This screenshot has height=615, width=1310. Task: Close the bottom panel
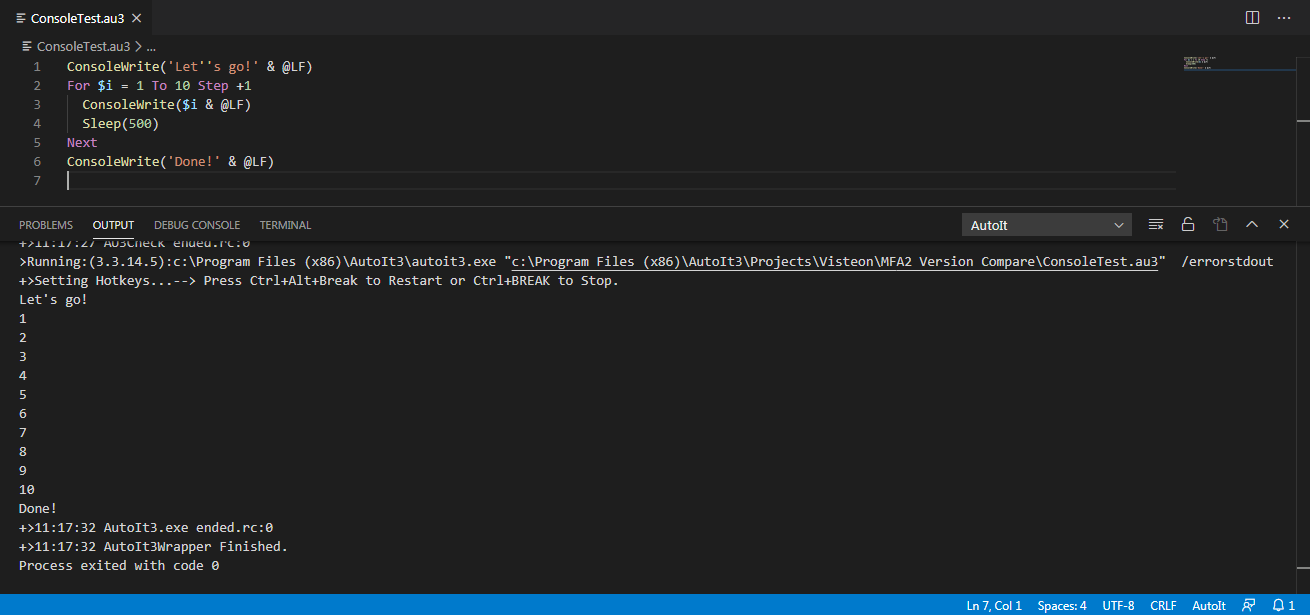1284,225
